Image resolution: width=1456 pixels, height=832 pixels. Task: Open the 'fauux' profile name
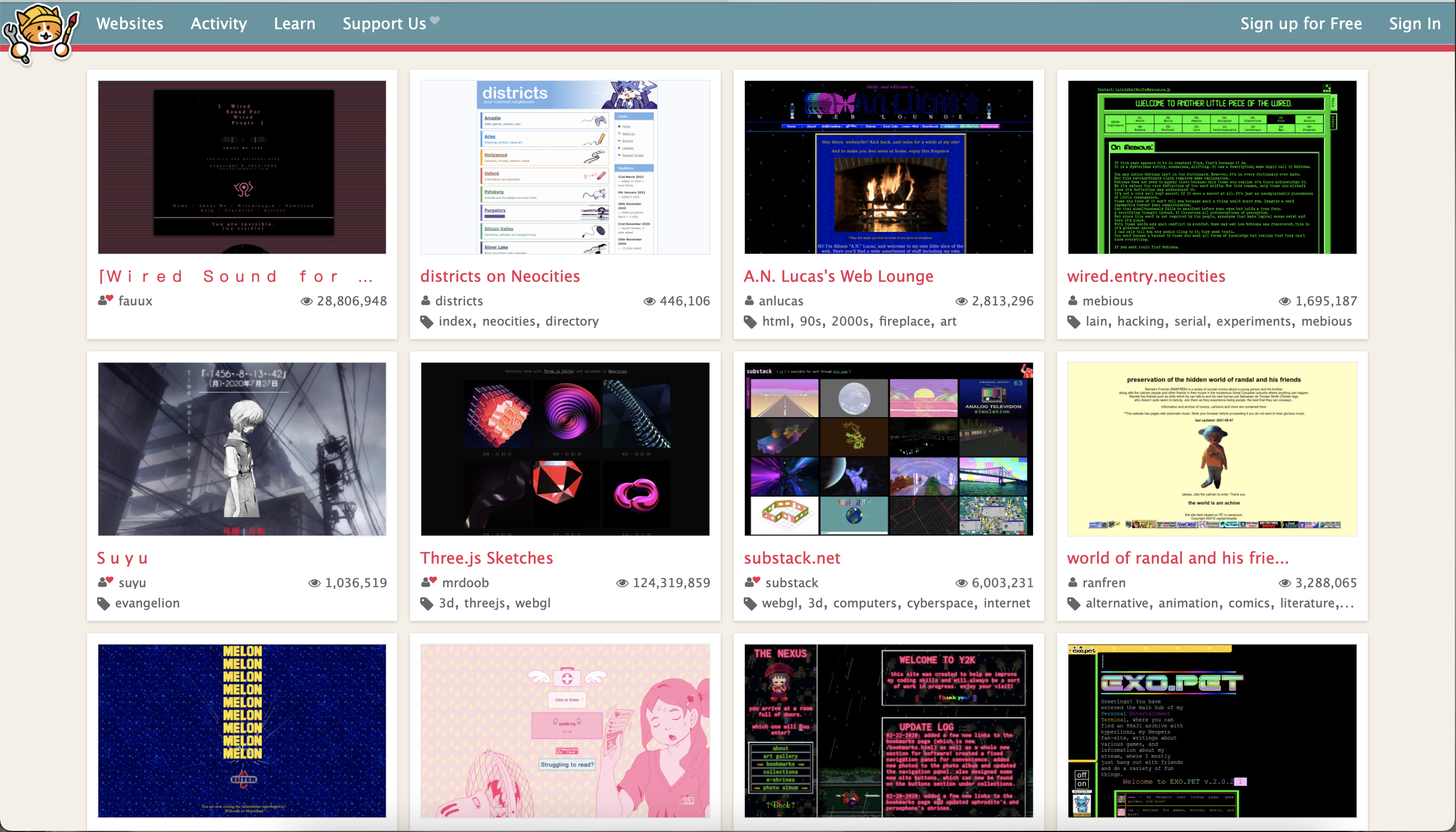[x=135, y=300]
